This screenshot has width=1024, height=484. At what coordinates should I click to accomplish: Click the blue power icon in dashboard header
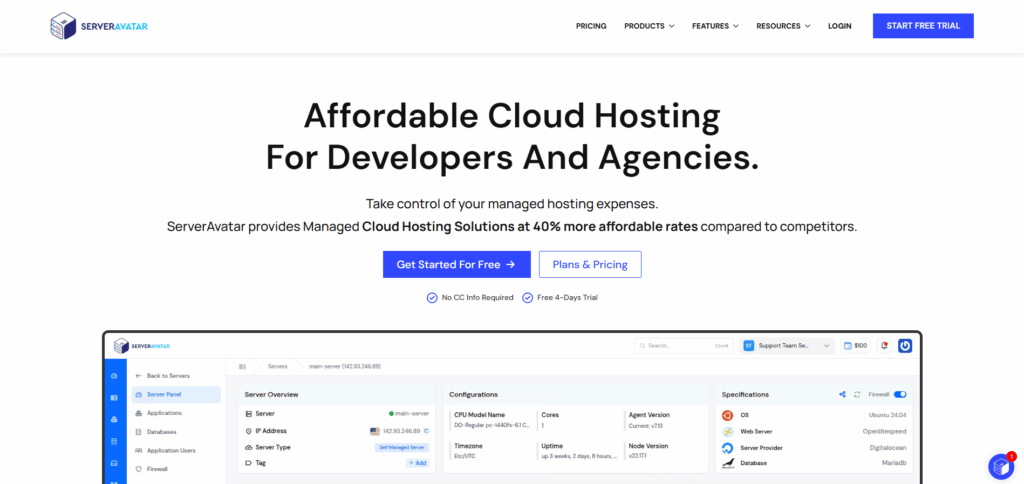[905, 346]
